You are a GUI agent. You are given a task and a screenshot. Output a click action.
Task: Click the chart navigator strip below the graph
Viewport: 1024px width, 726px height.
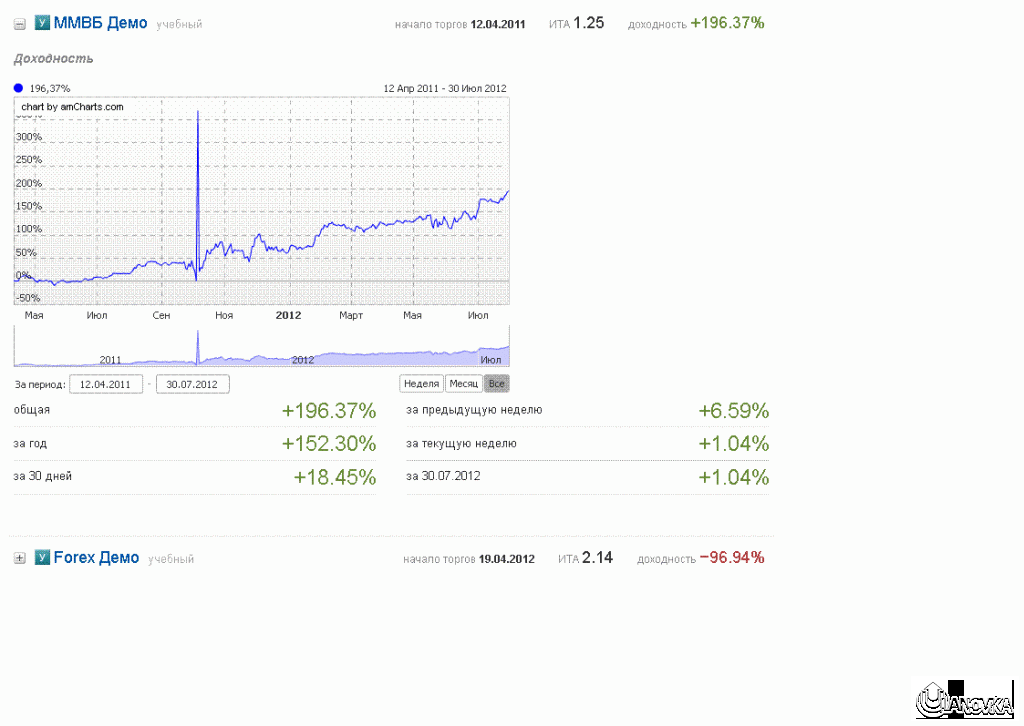click(261, 347)
